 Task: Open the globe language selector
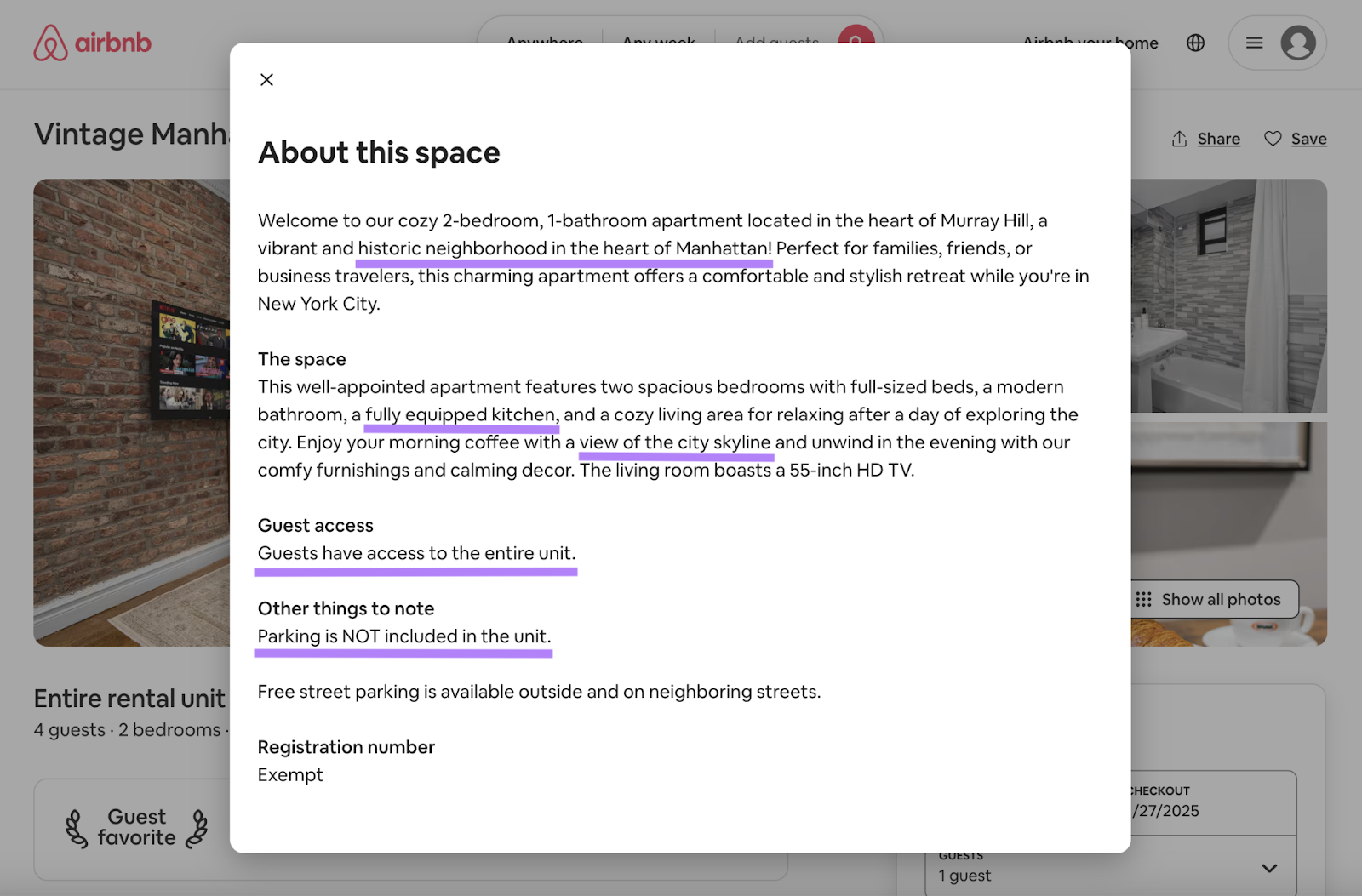[x=1195, y=43]
